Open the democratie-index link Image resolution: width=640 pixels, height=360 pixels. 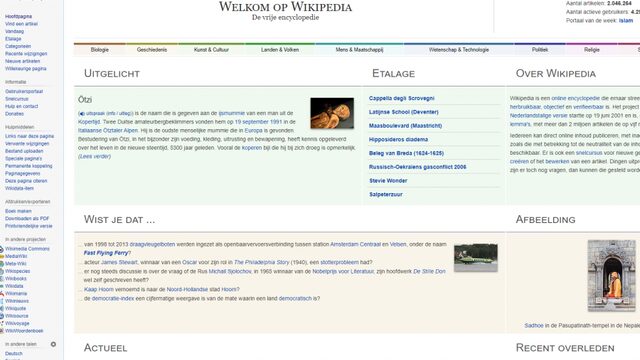tap(113, 298)
